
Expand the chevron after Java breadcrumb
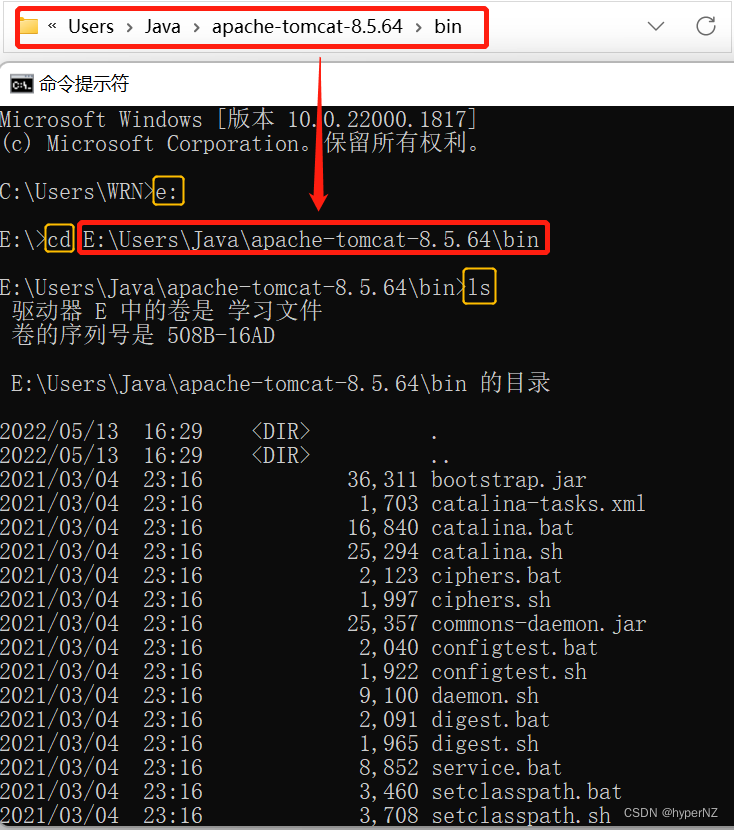pos(197,27)
